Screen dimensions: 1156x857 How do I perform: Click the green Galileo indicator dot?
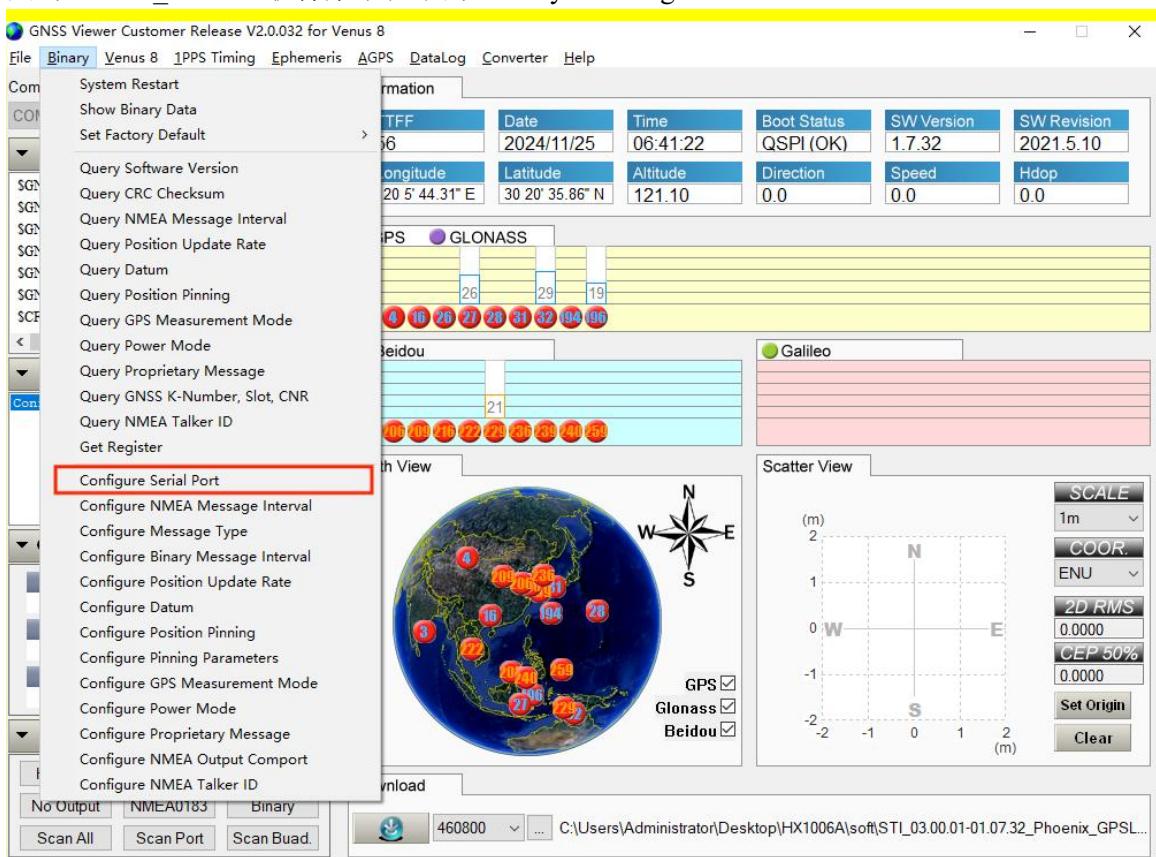point(770,351)
